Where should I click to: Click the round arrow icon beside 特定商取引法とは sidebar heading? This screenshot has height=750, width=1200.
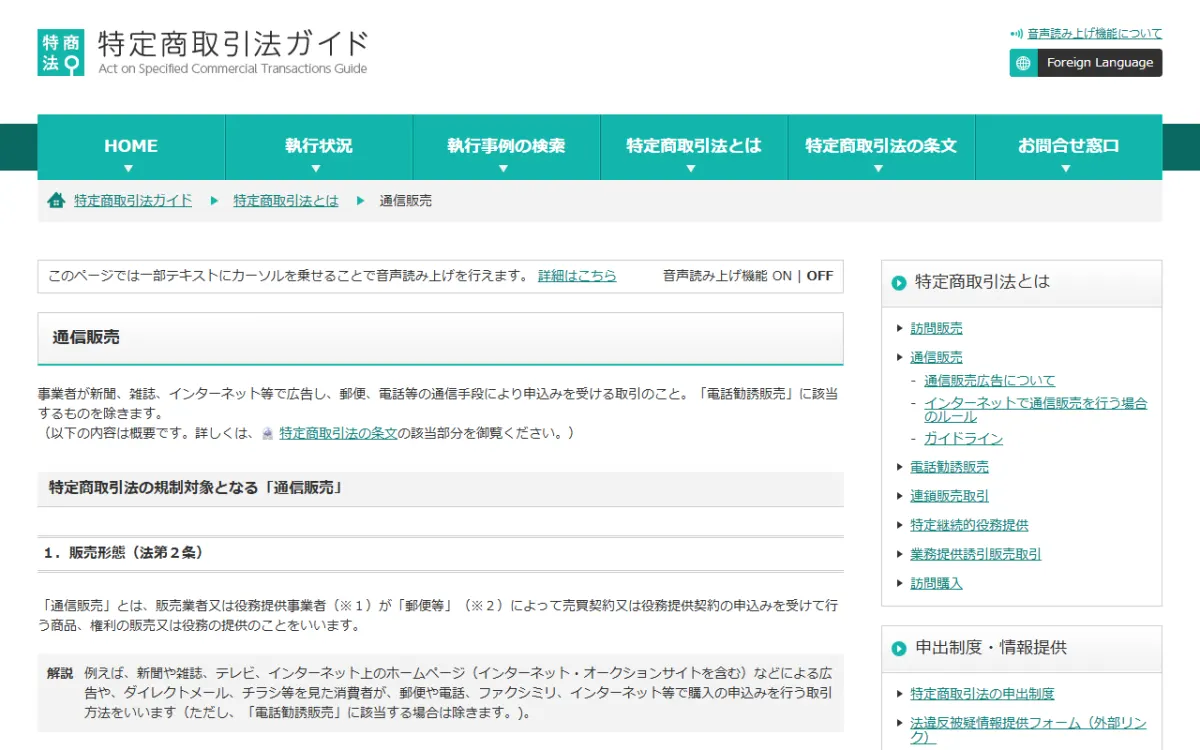pos(899,283)
